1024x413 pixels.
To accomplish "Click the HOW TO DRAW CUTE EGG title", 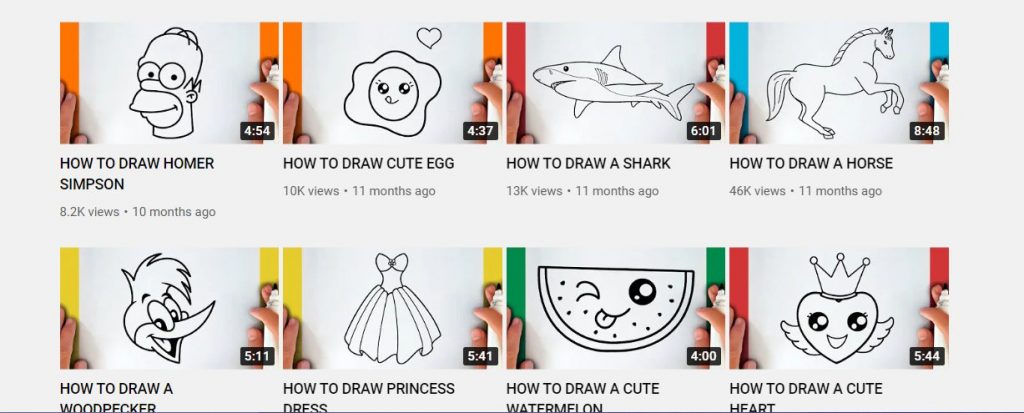I will point(368,163).
